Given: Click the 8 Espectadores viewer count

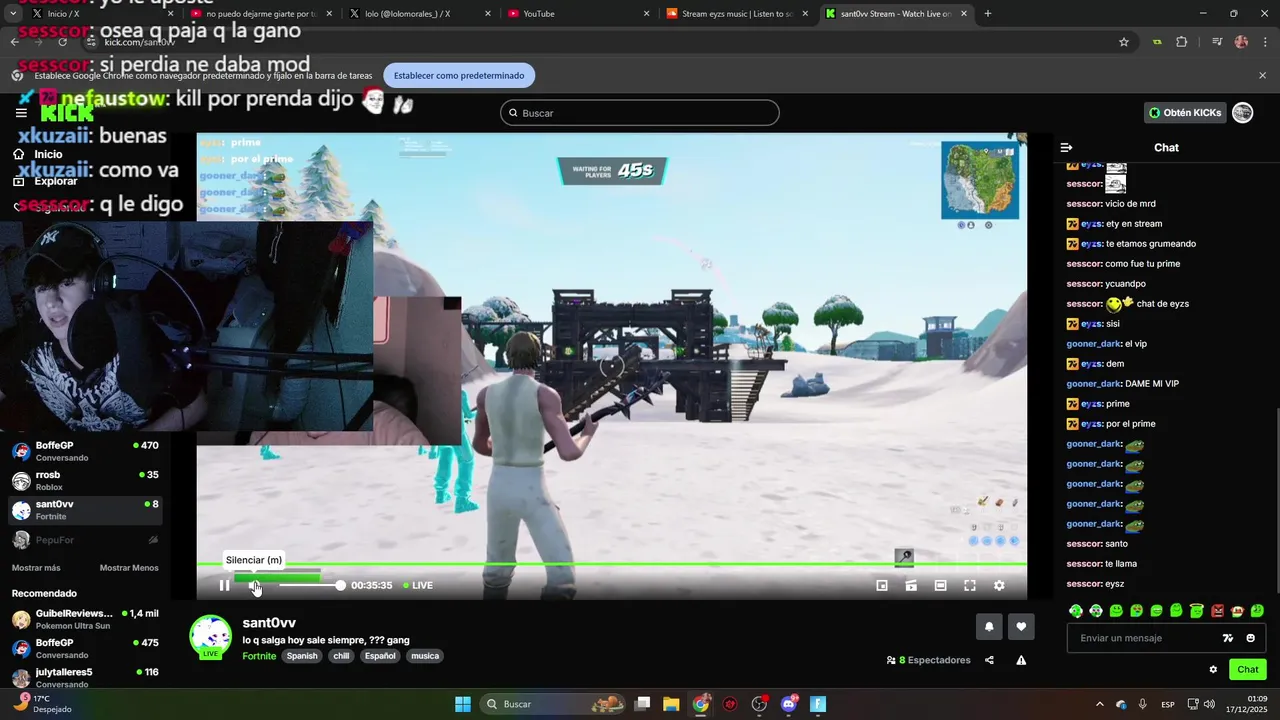Looking at the screenshot, I should click(928, 660).
